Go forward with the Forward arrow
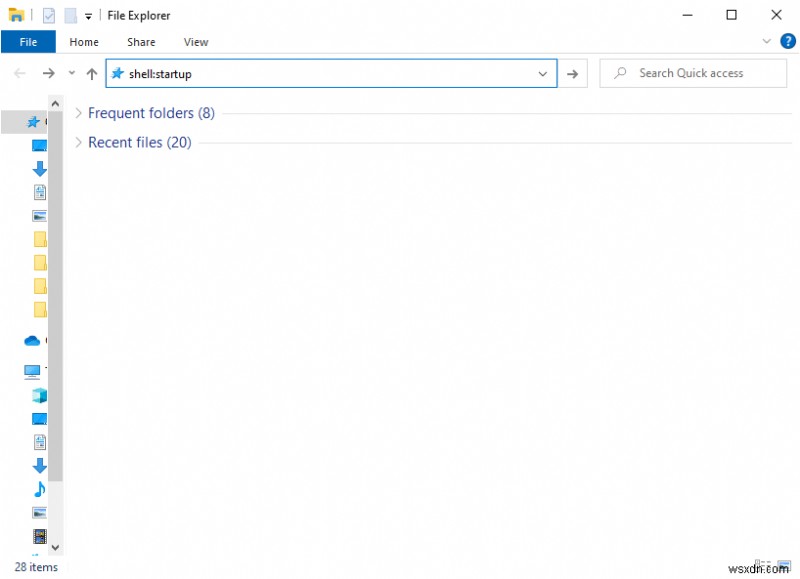Viewport: 800px width, 579px height. 48,73
